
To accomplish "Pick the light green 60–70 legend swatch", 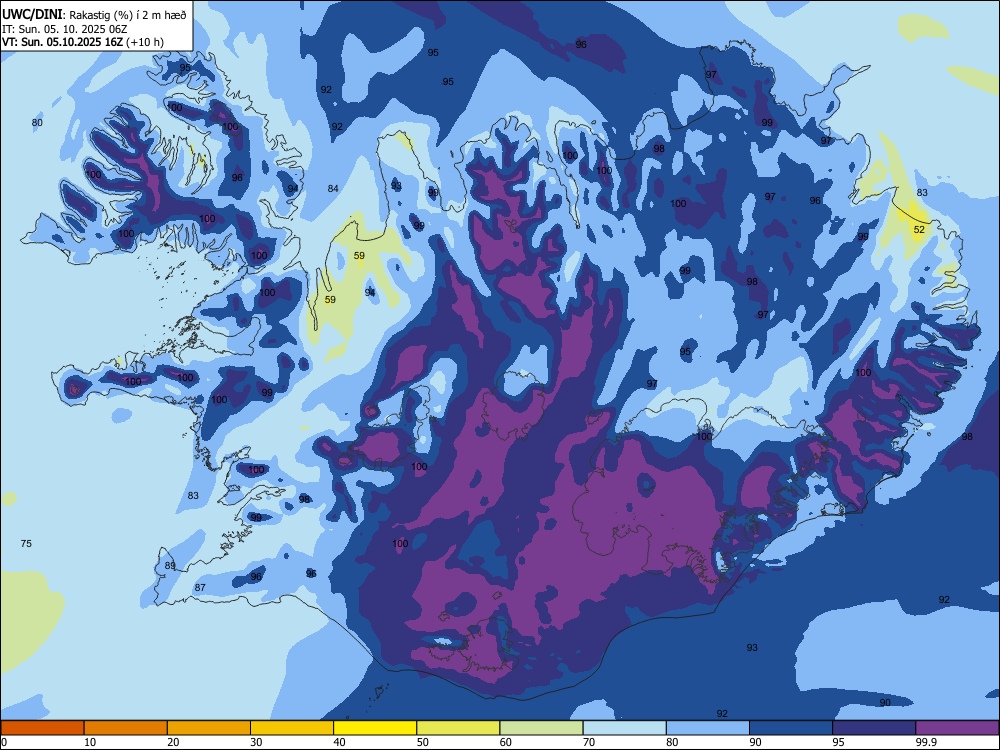I will pyautogui.click(x=541, y=728).
